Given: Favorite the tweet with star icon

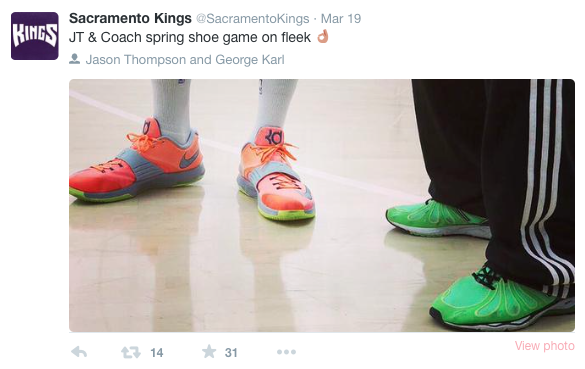Looking at the screenshot, I should pyautogui.click(x=209, y=351).
